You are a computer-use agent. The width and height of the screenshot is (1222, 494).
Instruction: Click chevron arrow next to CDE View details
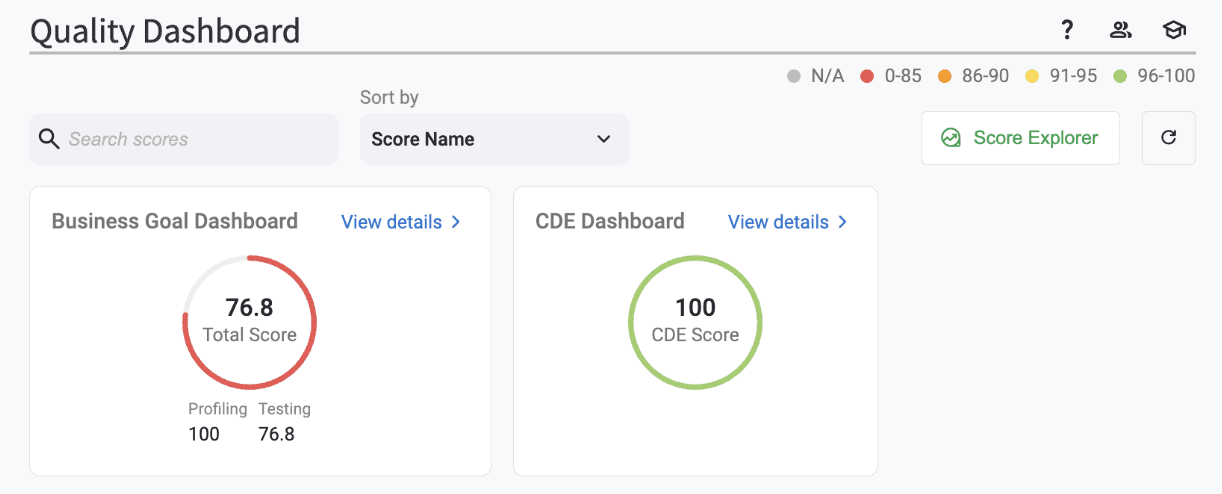[x=842, y=222]
